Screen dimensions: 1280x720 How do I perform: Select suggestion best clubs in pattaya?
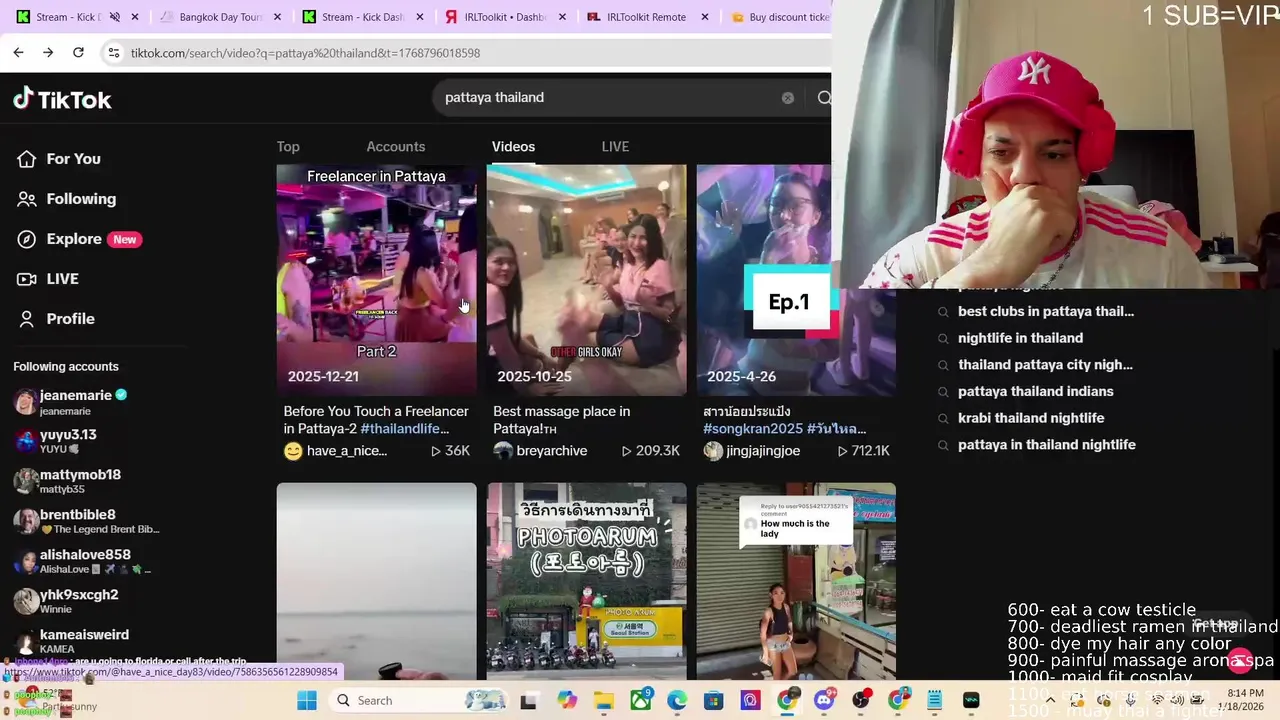click(x=1046, y=311)
